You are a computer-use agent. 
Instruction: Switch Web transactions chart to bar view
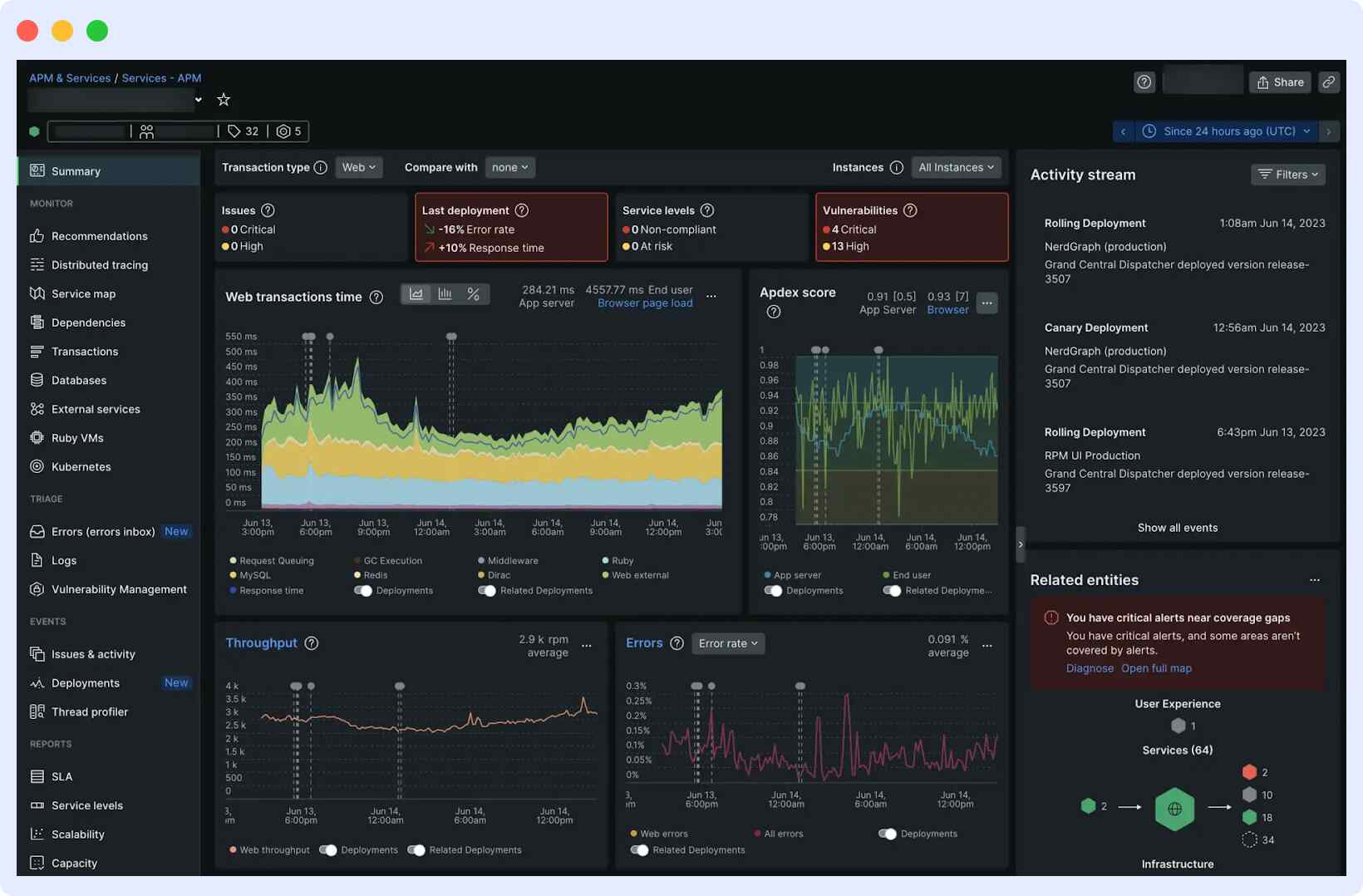point(445,293)
